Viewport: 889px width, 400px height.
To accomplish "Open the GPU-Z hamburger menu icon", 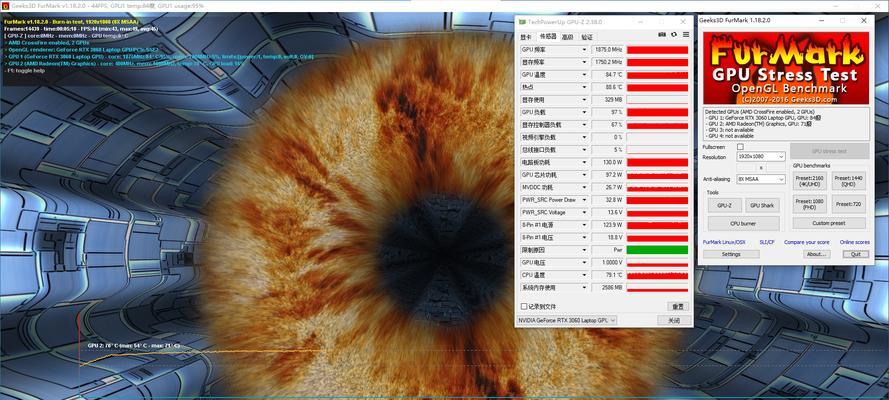I will (x=685, y=35).
